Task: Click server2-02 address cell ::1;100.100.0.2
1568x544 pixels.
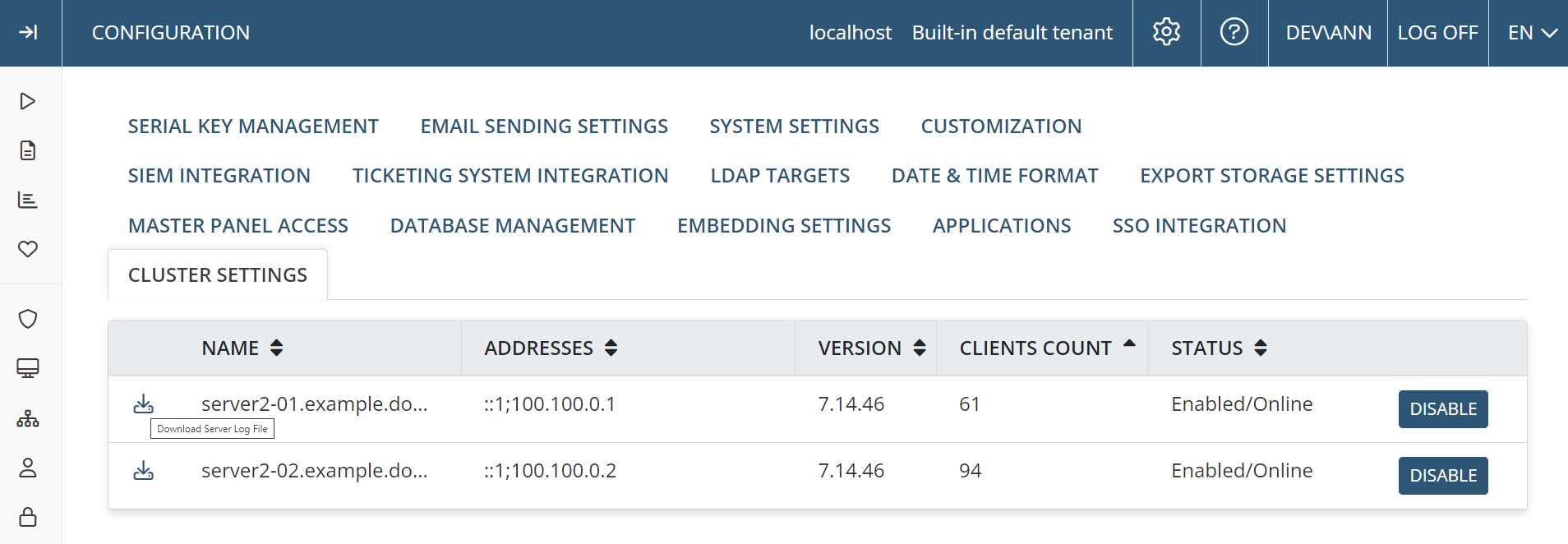Action: click(x=550, y=471)
